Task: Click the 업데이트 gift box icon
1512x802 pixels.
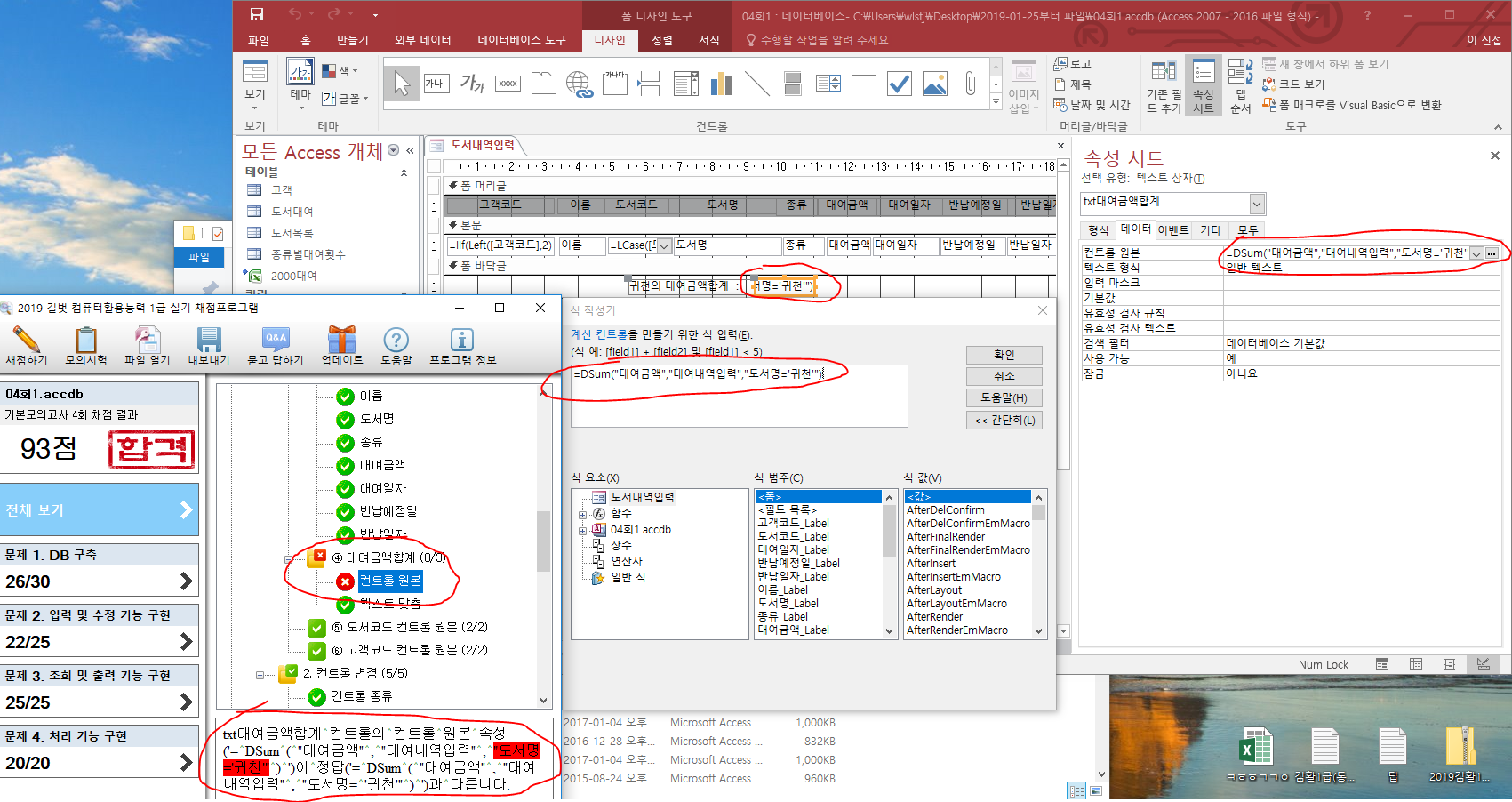Action: point(341,341)
